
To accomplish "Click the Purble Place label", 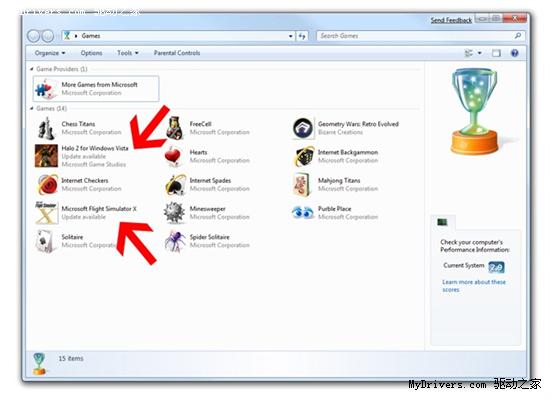I will pyautogui.click(x=334, y=209).
